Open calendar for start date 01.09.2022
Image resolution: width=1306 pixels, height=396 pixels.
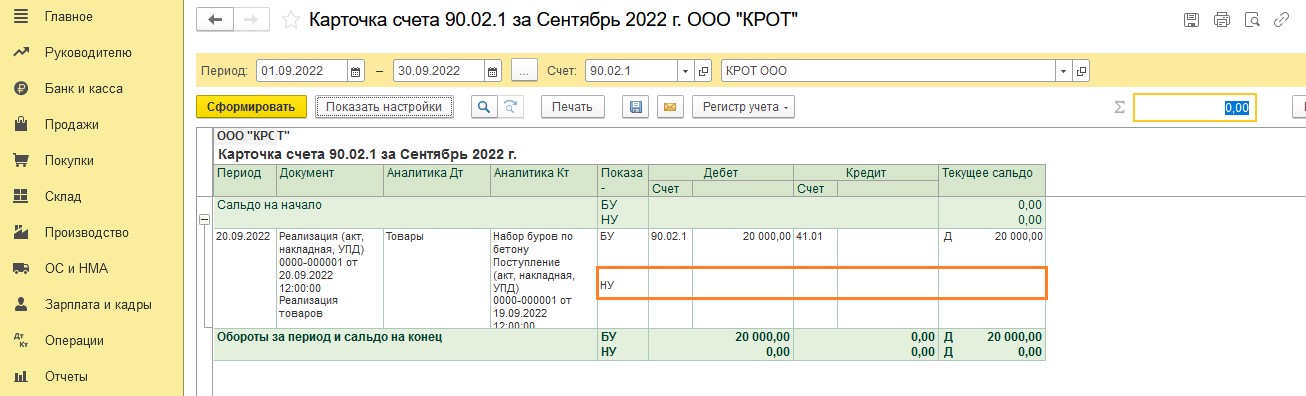(x=356, y=72)
